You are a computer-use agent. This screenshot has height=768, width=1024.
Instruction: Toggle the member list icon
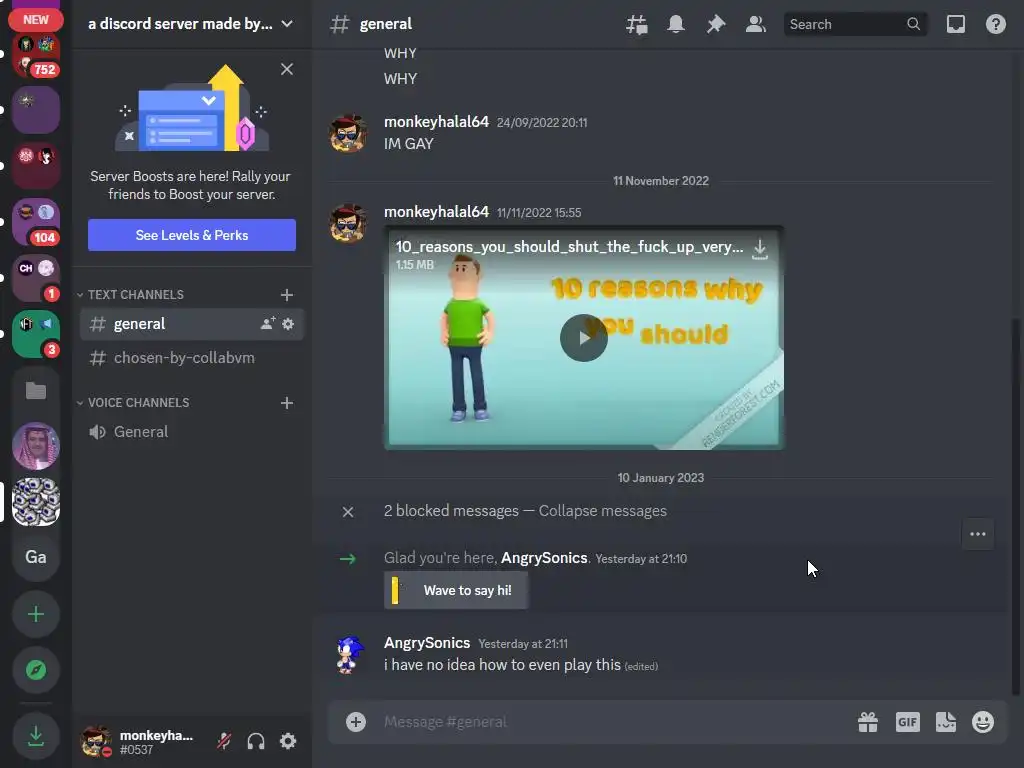tap(756, 24)
